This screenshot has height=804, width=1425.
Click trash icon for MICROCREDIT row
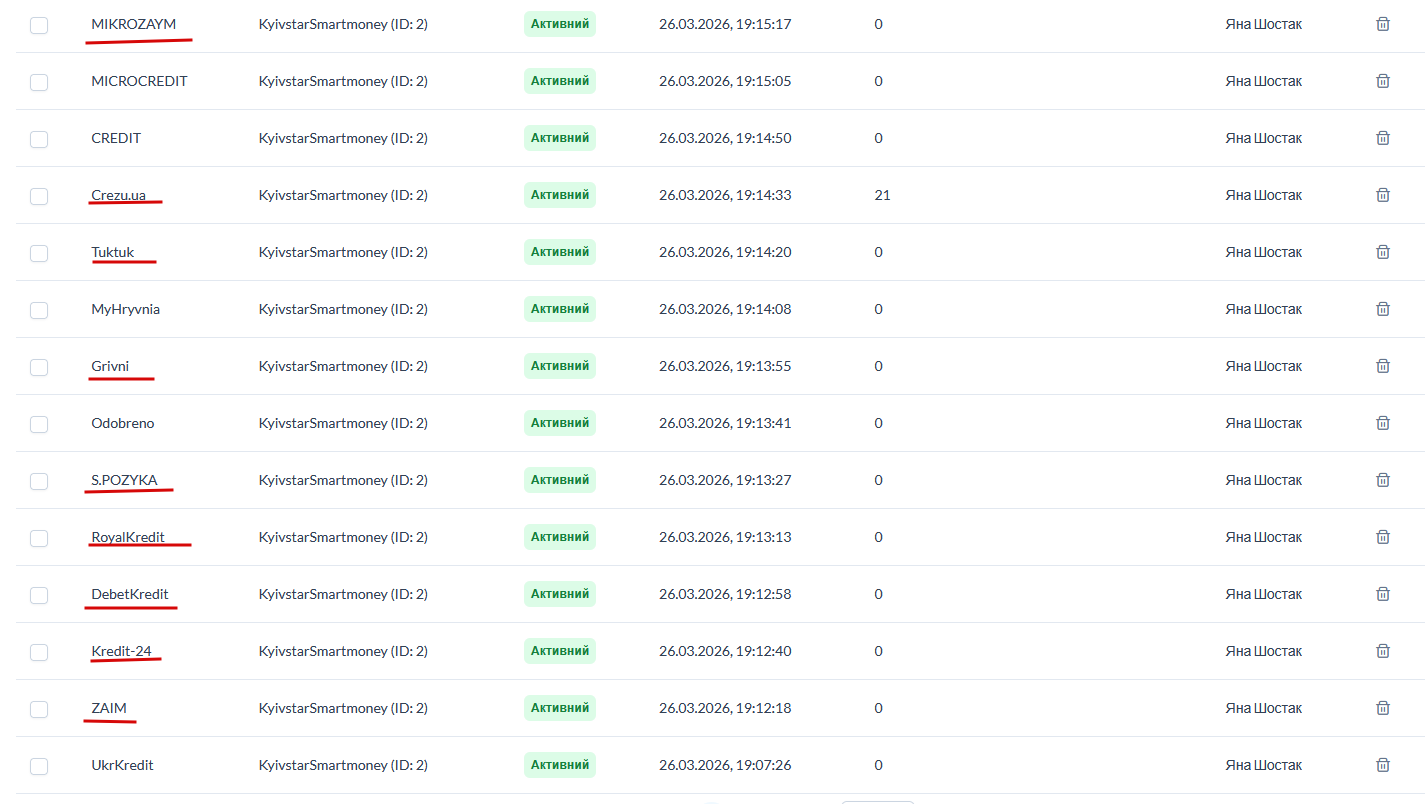[1383, 81]
